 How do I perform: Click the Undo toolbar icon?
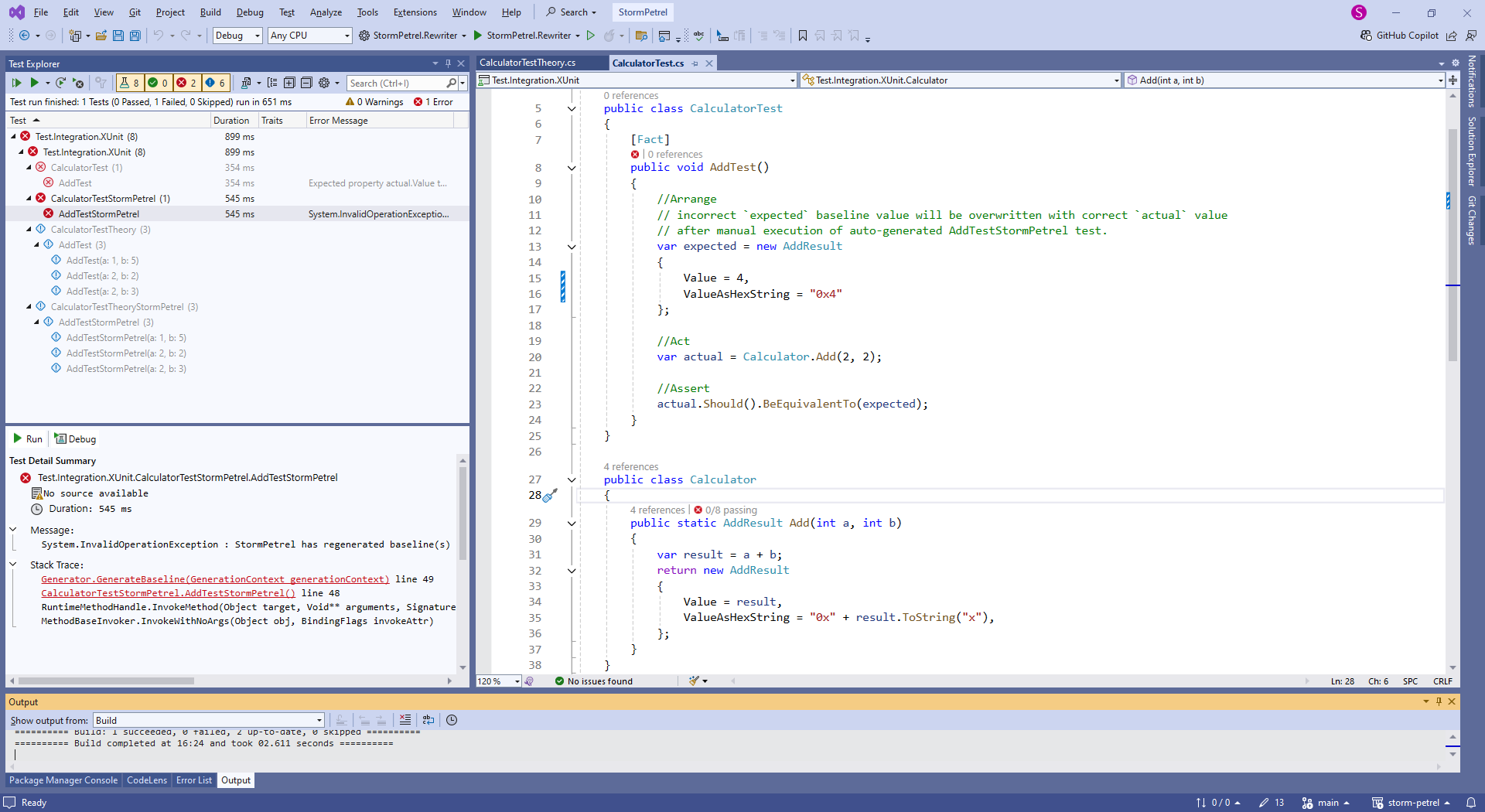159,36
